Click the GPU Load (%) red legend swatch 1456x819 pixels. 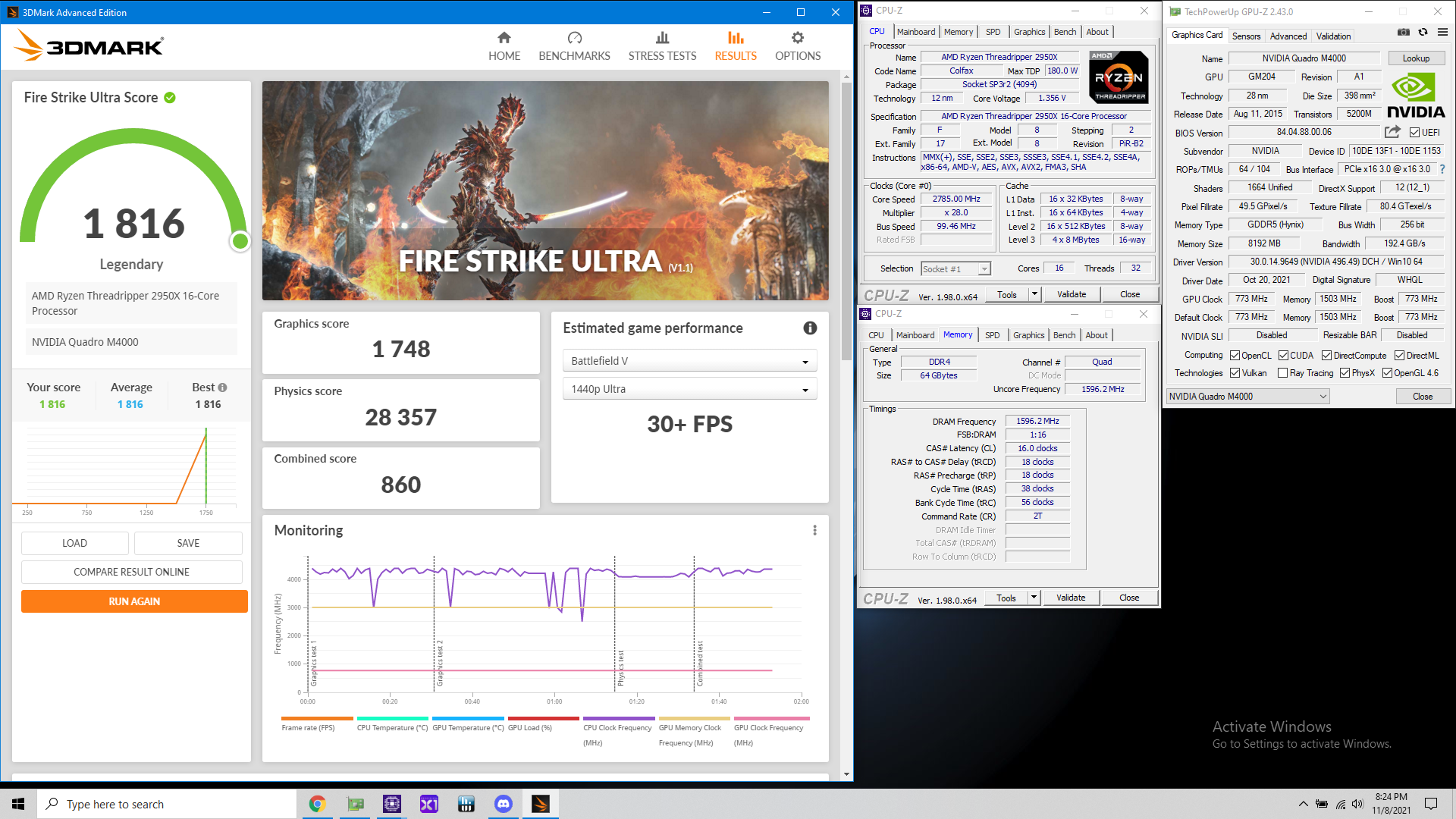click(x=543, y=718)
